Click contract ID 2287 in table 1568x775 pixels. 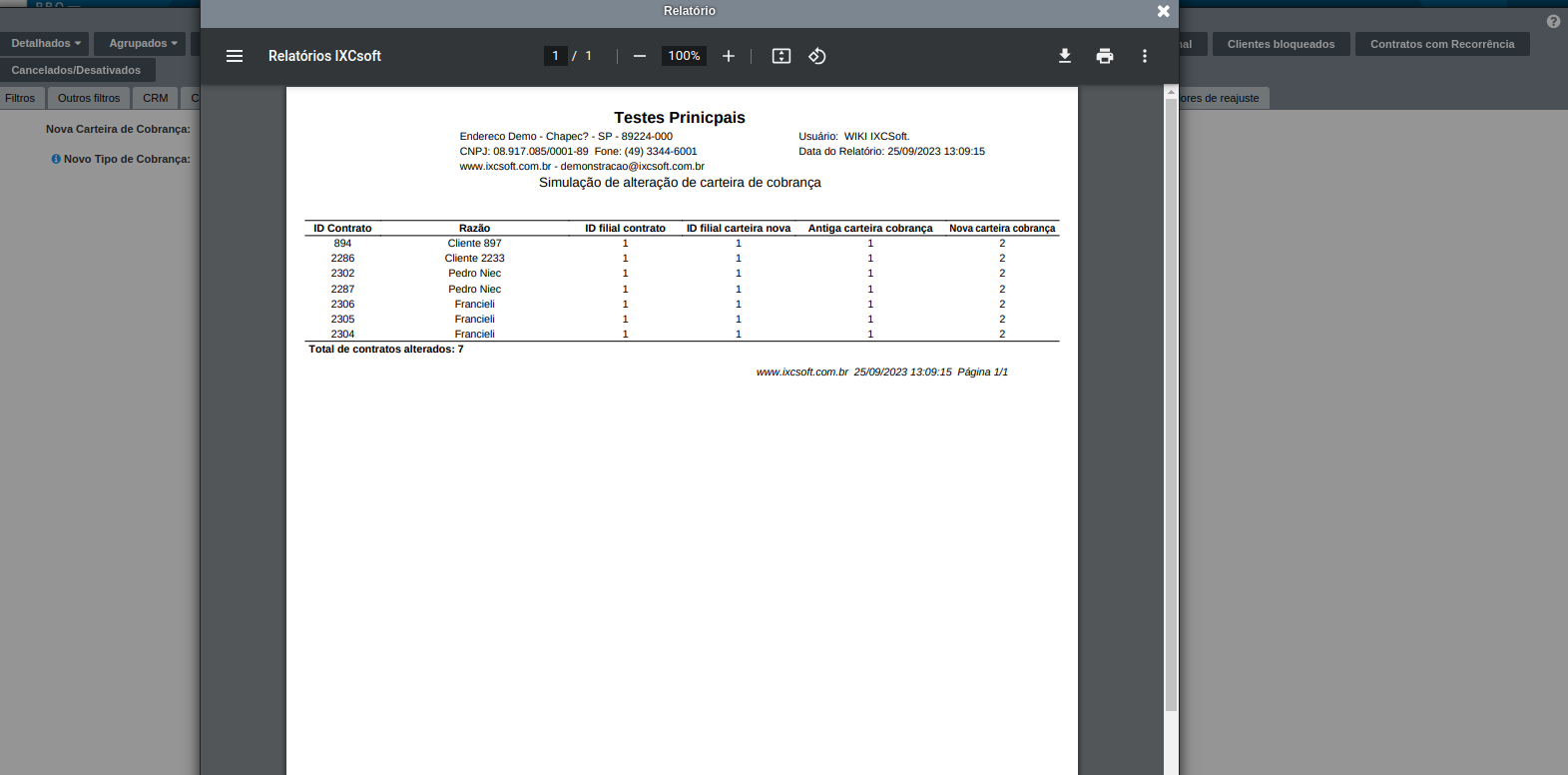pyautogui.click(x=342, y=290)
